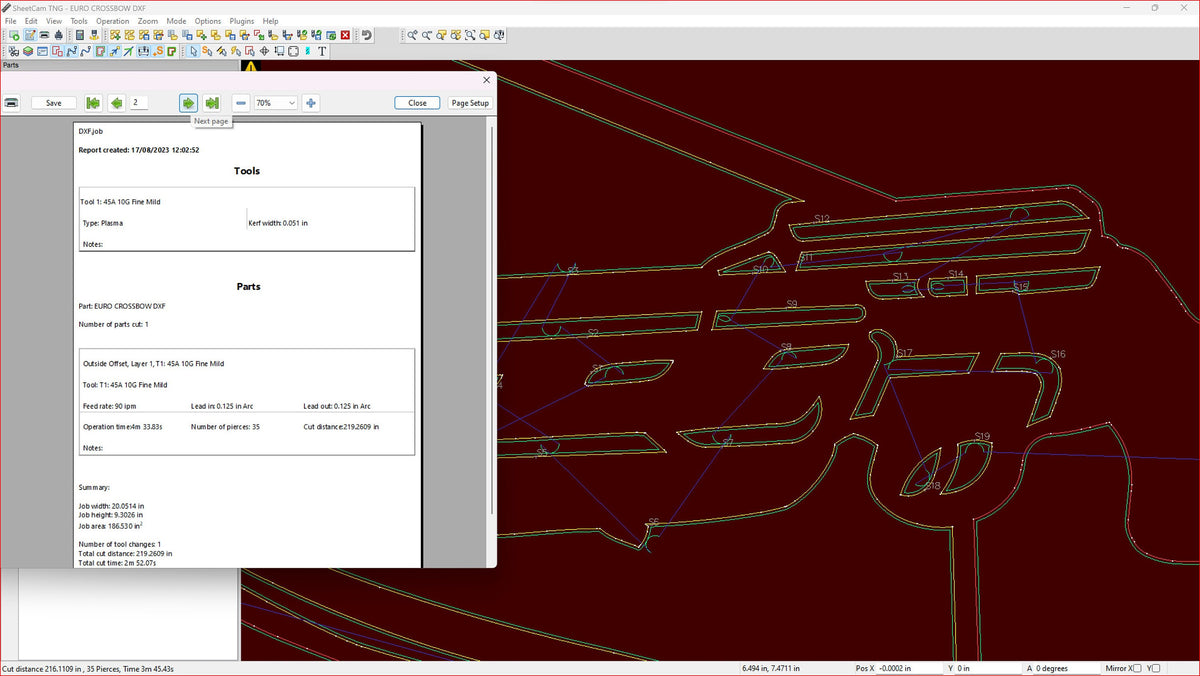
Task: Open the 70% zoom level dropdown
Action: pyautogui.click(x=275, y=103)
